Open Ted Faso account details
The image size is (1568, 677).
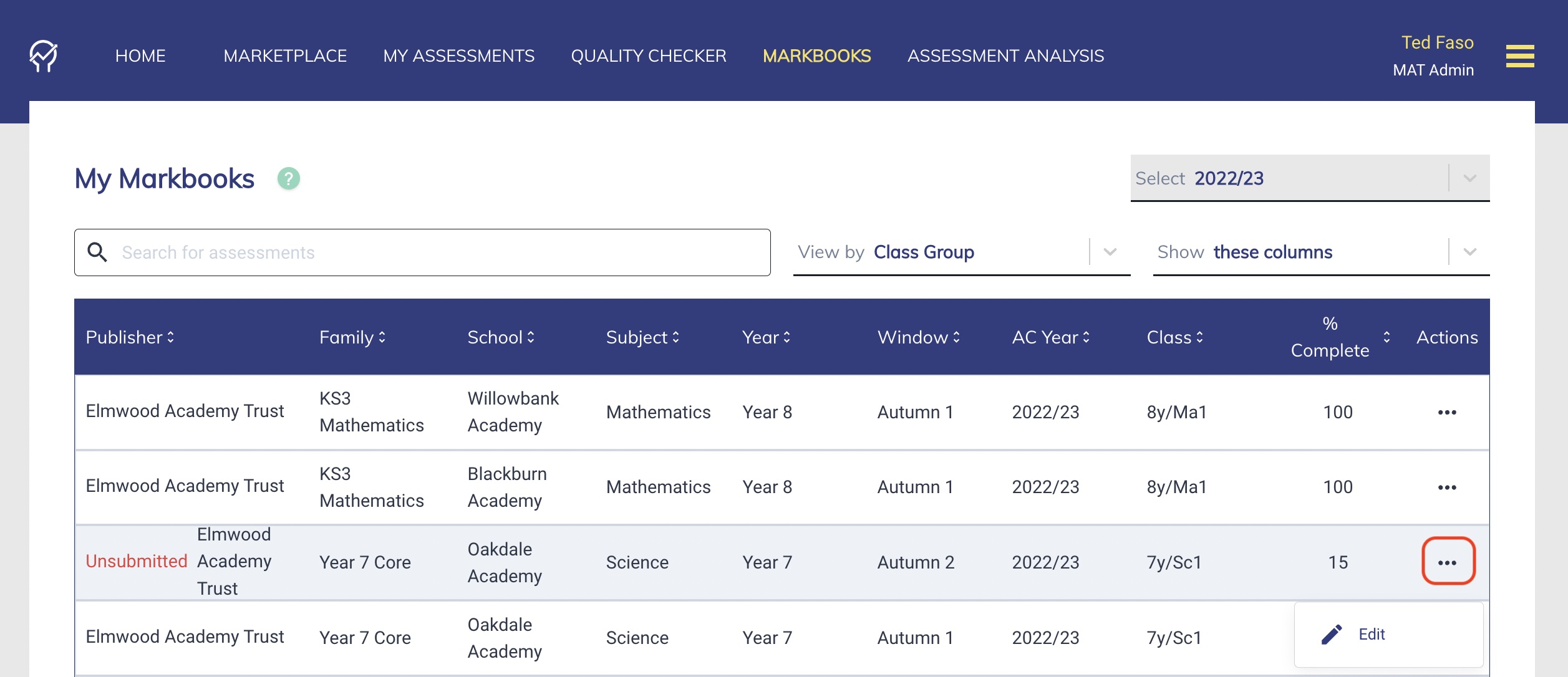(x=1434, y=55)
